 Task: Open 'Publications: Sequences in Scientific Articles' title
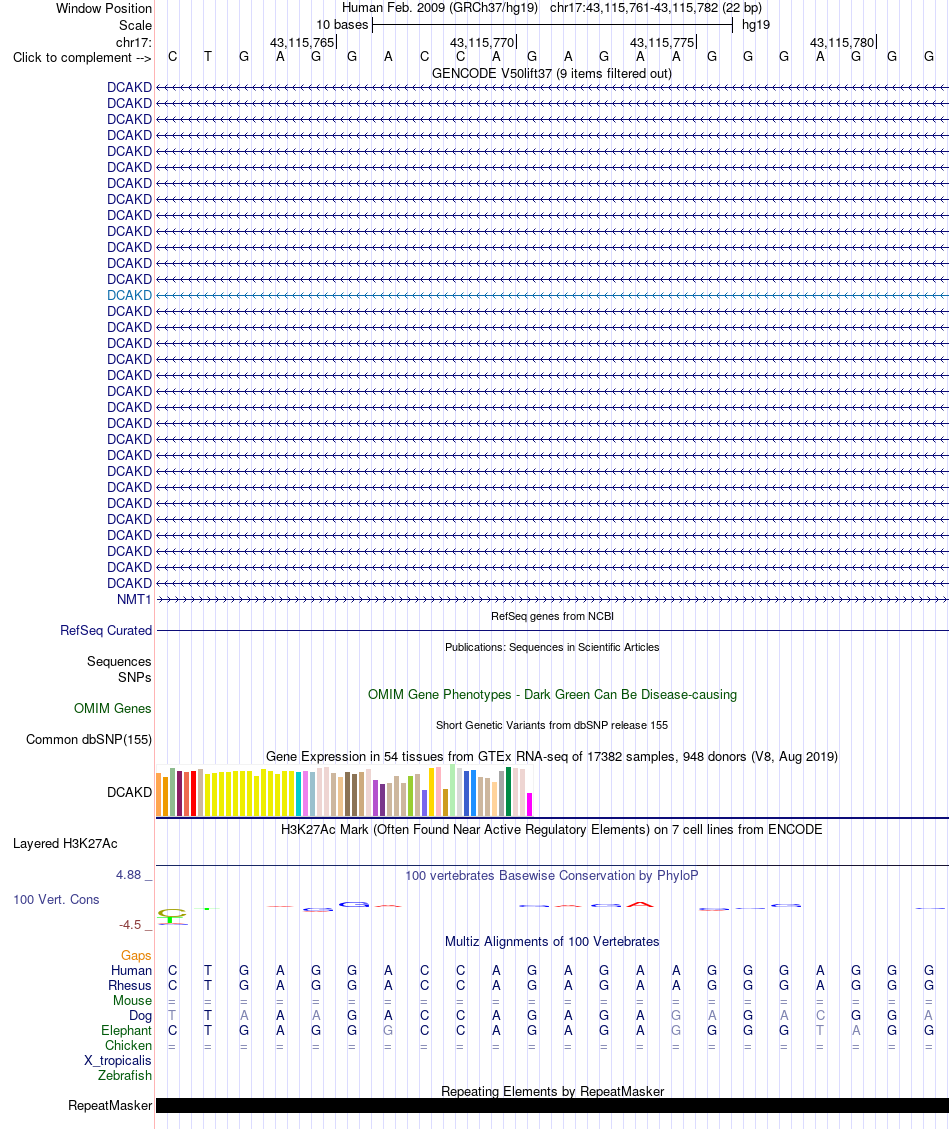[552, 647]
